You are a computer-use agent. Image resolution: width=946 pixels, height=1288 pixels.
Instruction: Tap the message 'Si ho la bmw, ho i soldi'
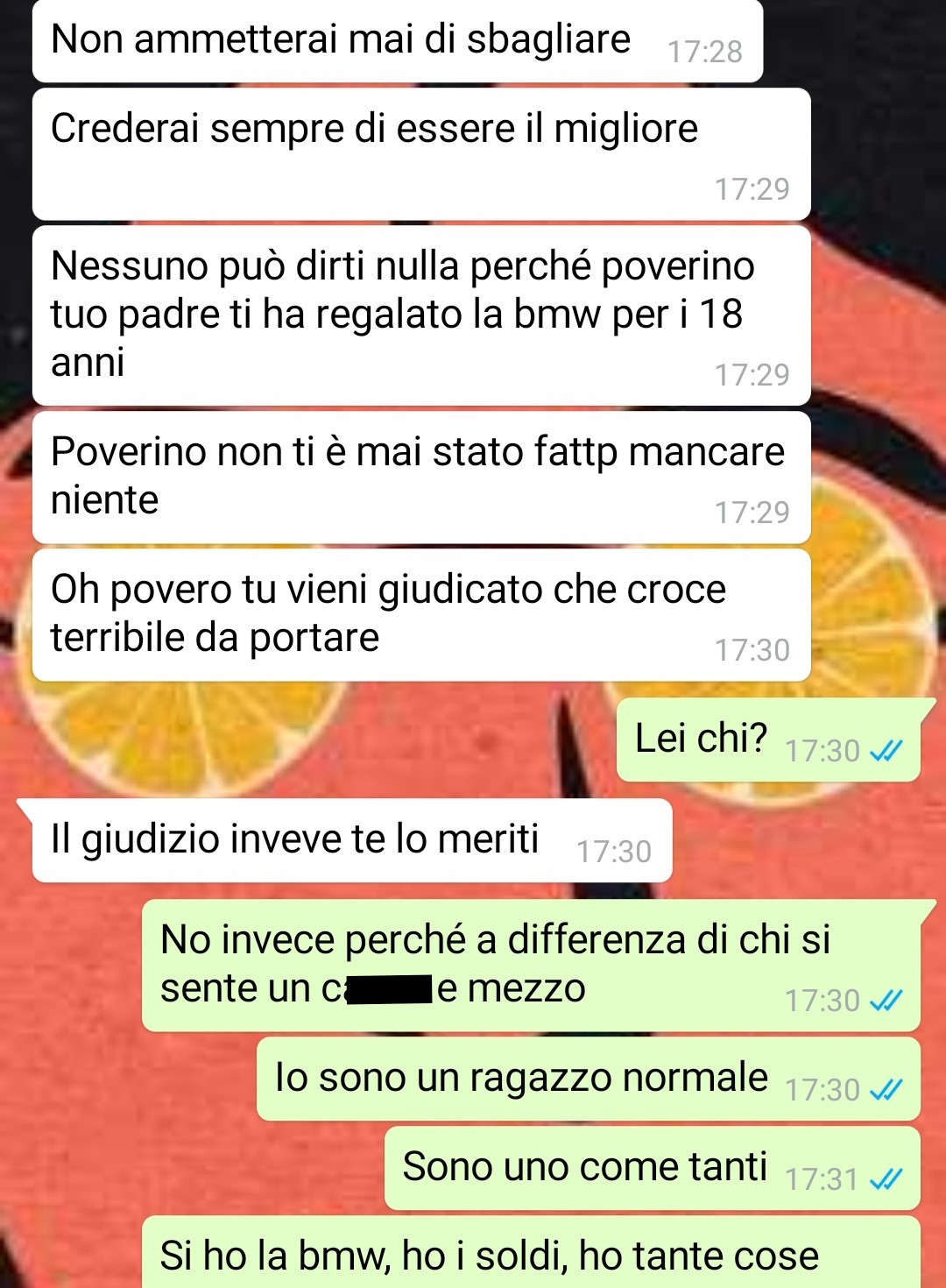[x=531, y=1253]
